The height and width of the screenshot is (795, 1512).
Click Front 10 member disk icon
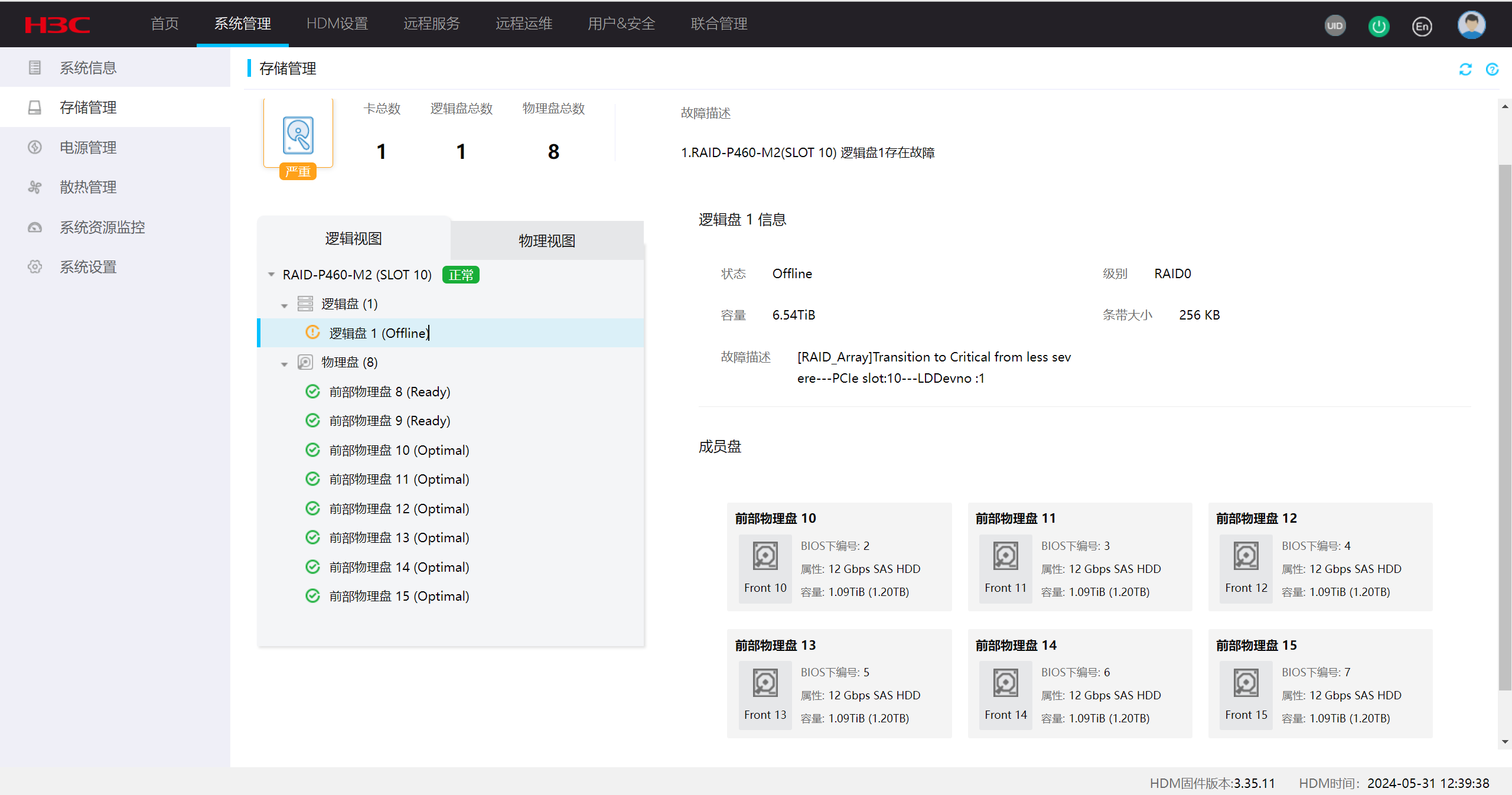(x=765, y=556)
